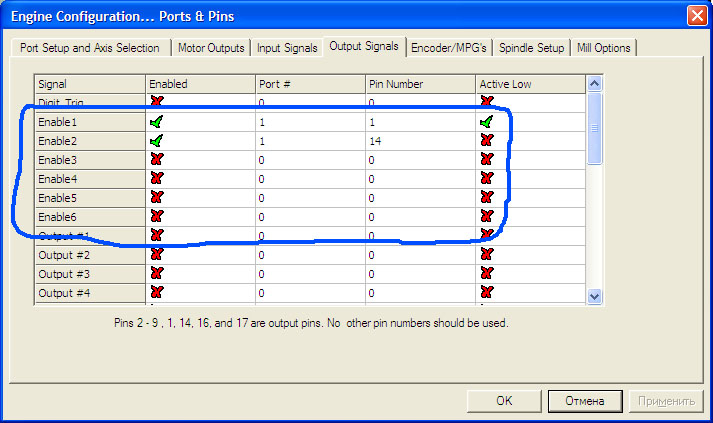
Task: Enable the Output #3 signal
Action: [157, 274]
